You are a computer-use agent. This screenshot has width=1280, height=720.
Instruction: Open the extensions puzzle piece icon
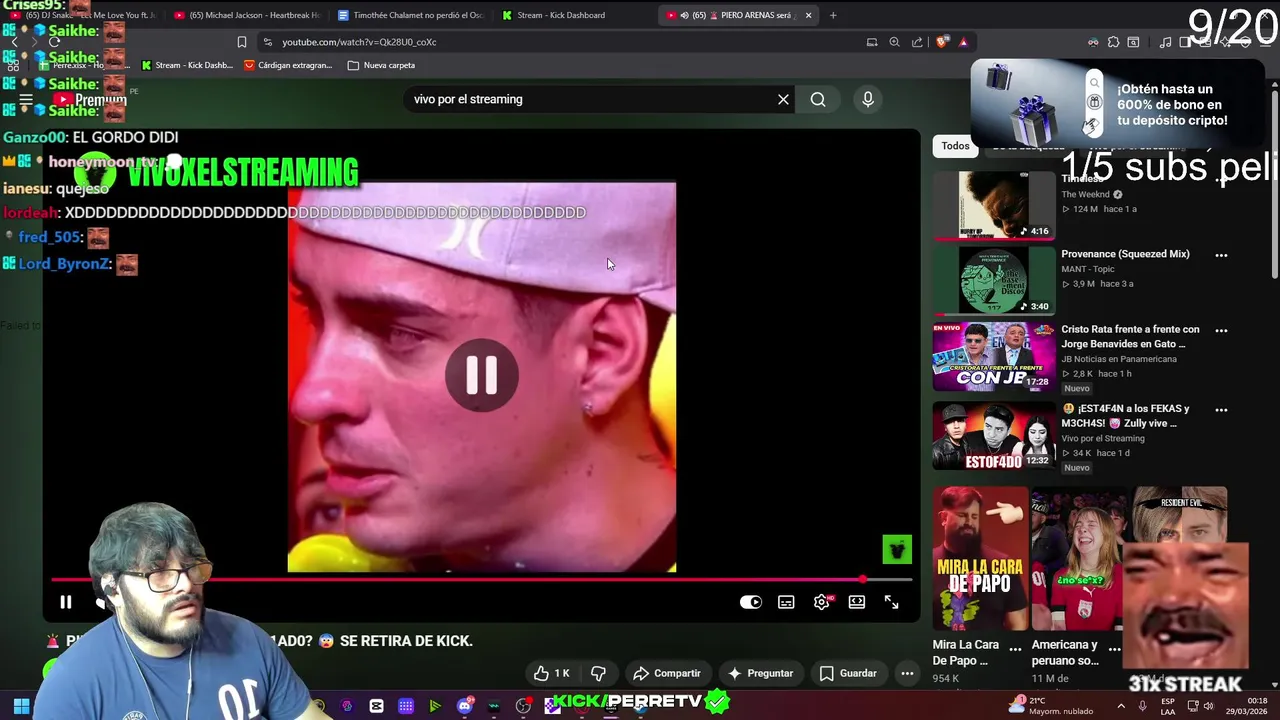1114,42
